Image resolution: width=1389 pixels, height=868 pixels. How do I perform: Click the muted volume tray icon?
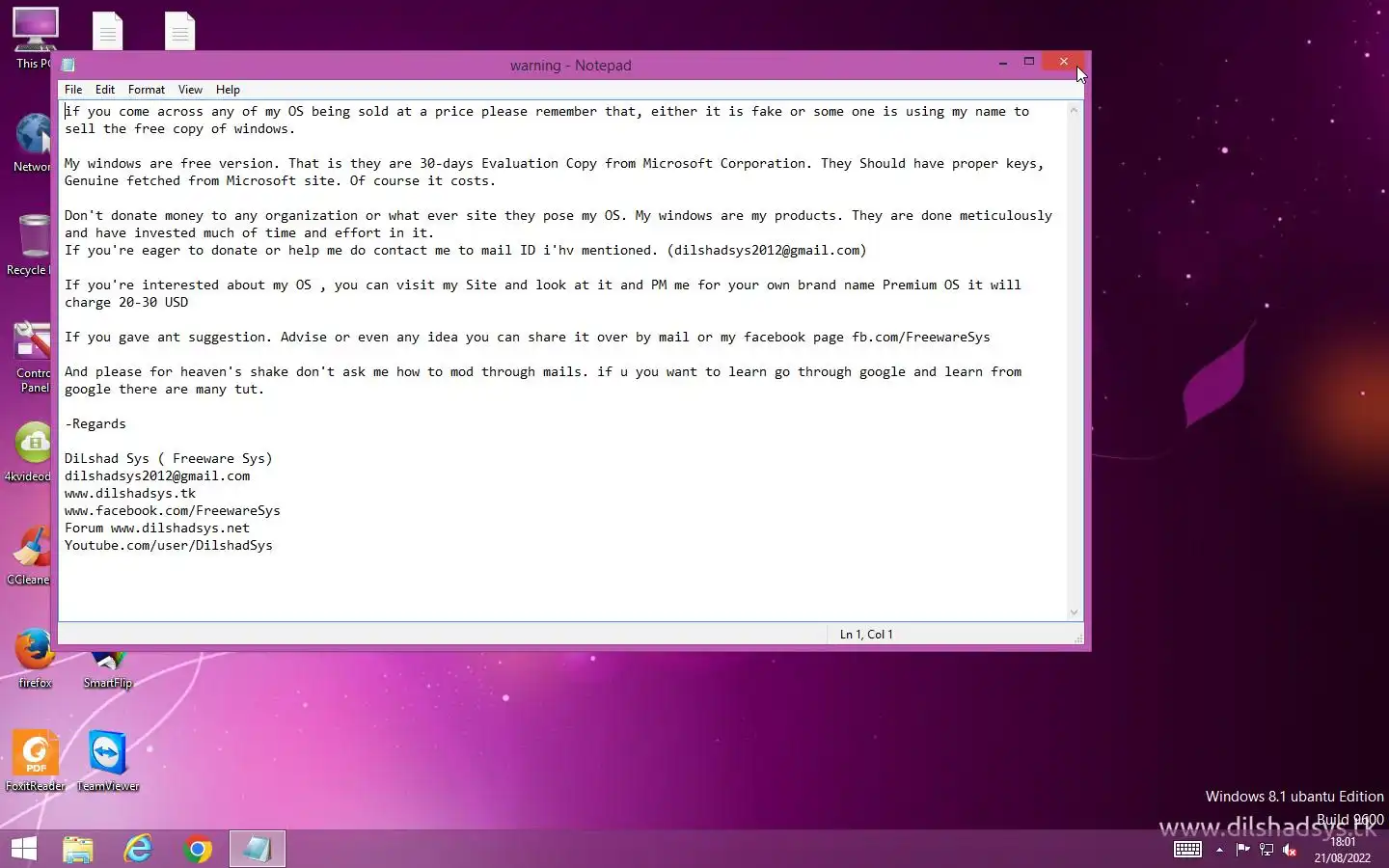coord(1290,850)
